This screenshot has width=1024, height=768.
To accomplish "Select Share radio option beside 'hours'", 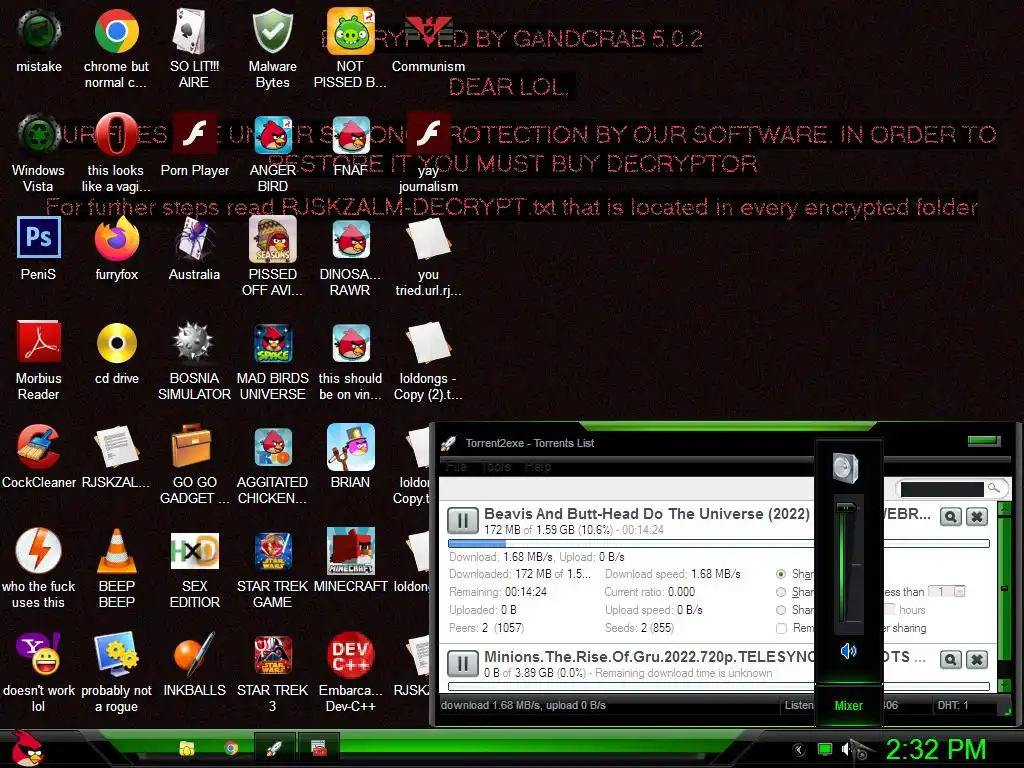I will click(780, 610).
